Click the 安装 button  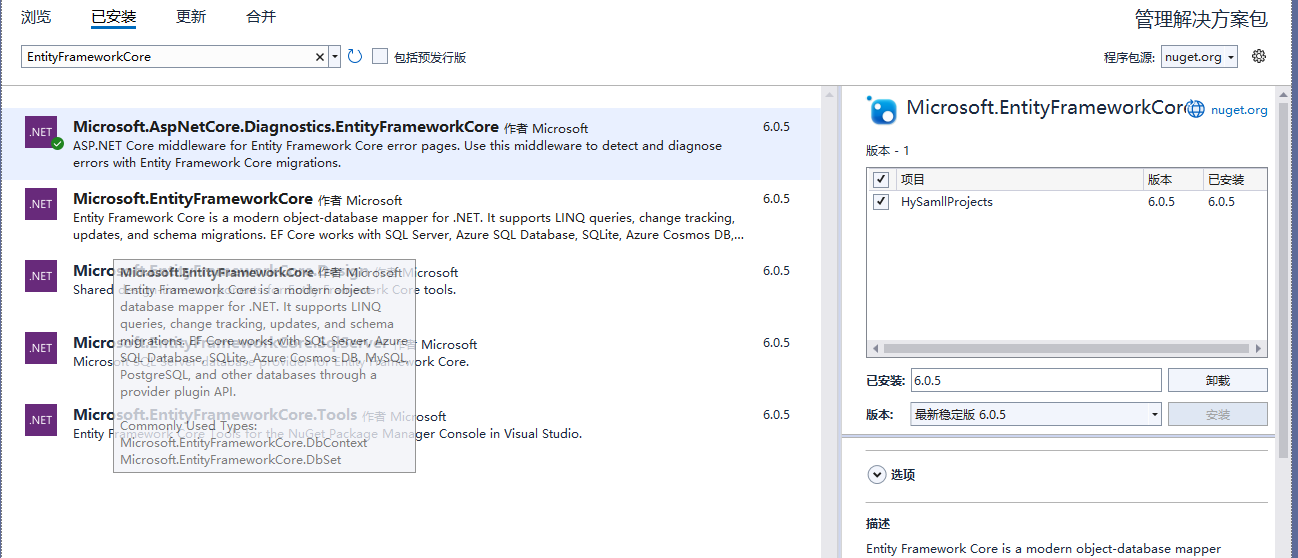1218,414
